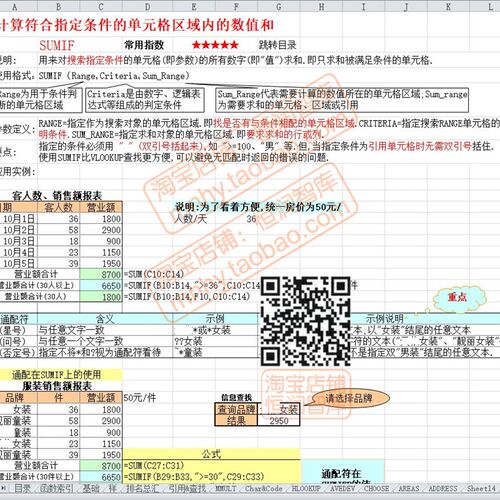This screenshot has height=500, width=500.
Task: Select column E header
Action: click(194, 7)
